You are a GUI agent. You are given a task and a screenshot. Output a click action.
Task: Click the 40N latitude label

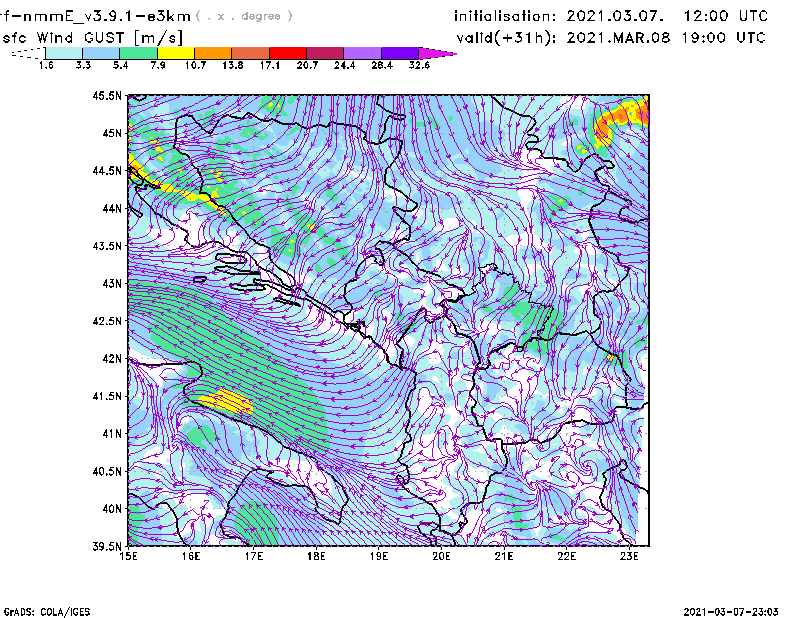point(112,509)
